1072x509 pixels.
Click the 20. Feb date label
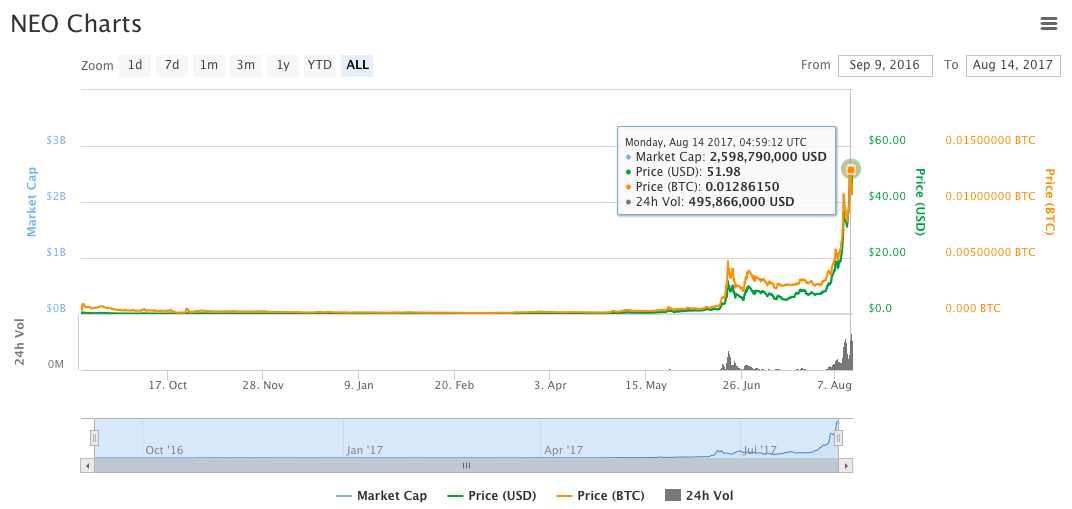455,385
